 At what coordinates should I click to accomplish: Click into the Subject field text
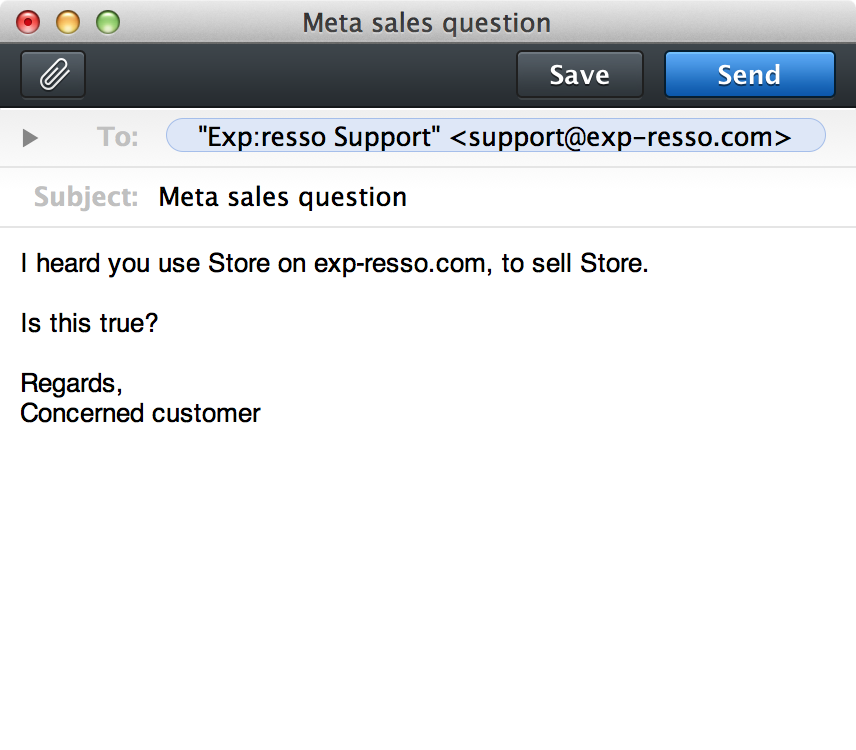[x=282, y=197]
